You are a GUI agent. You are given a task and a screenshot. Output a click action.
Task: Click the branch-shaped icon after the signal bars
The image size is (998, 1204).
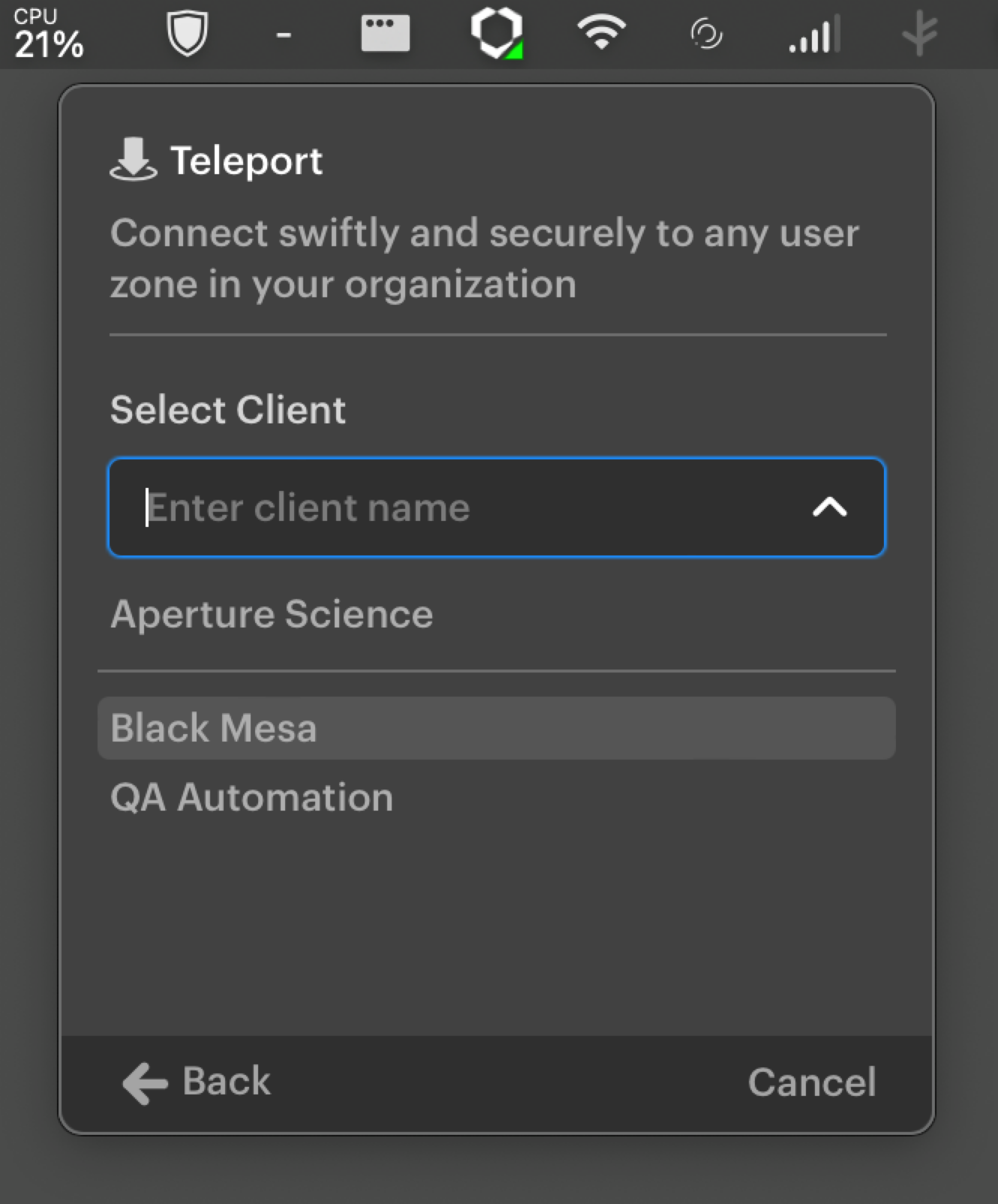pyautogui.click(x=920, y=35)
